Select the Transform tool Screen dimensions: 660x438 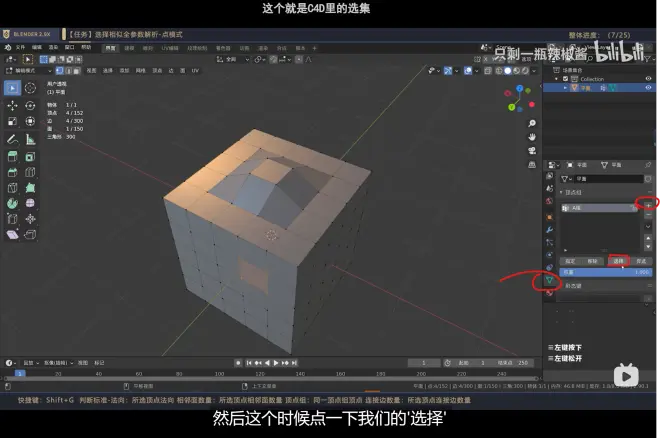30,122
